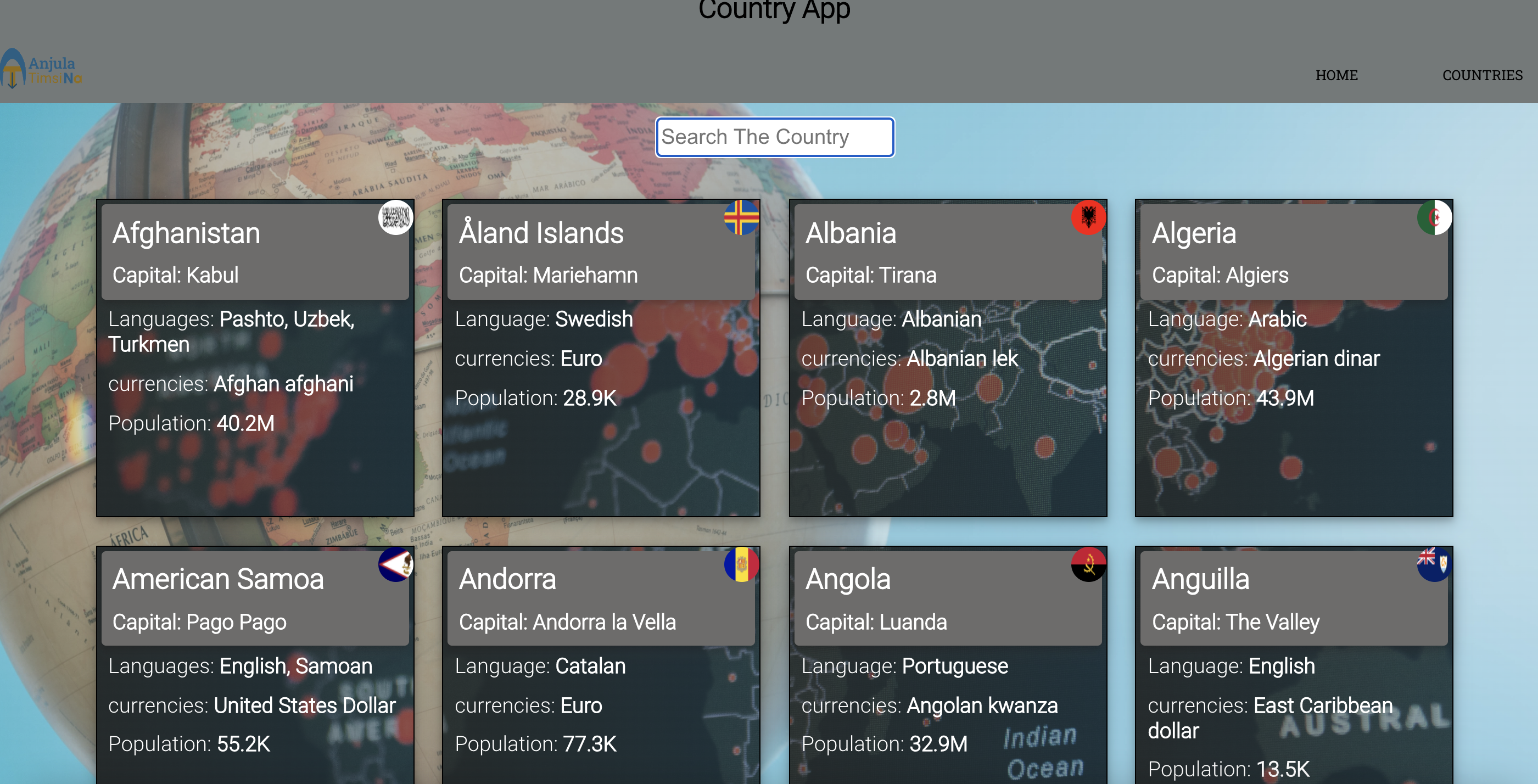Select the Anguilla card title
This screenshot has height=784, width=1538.
pos(1200,579)
